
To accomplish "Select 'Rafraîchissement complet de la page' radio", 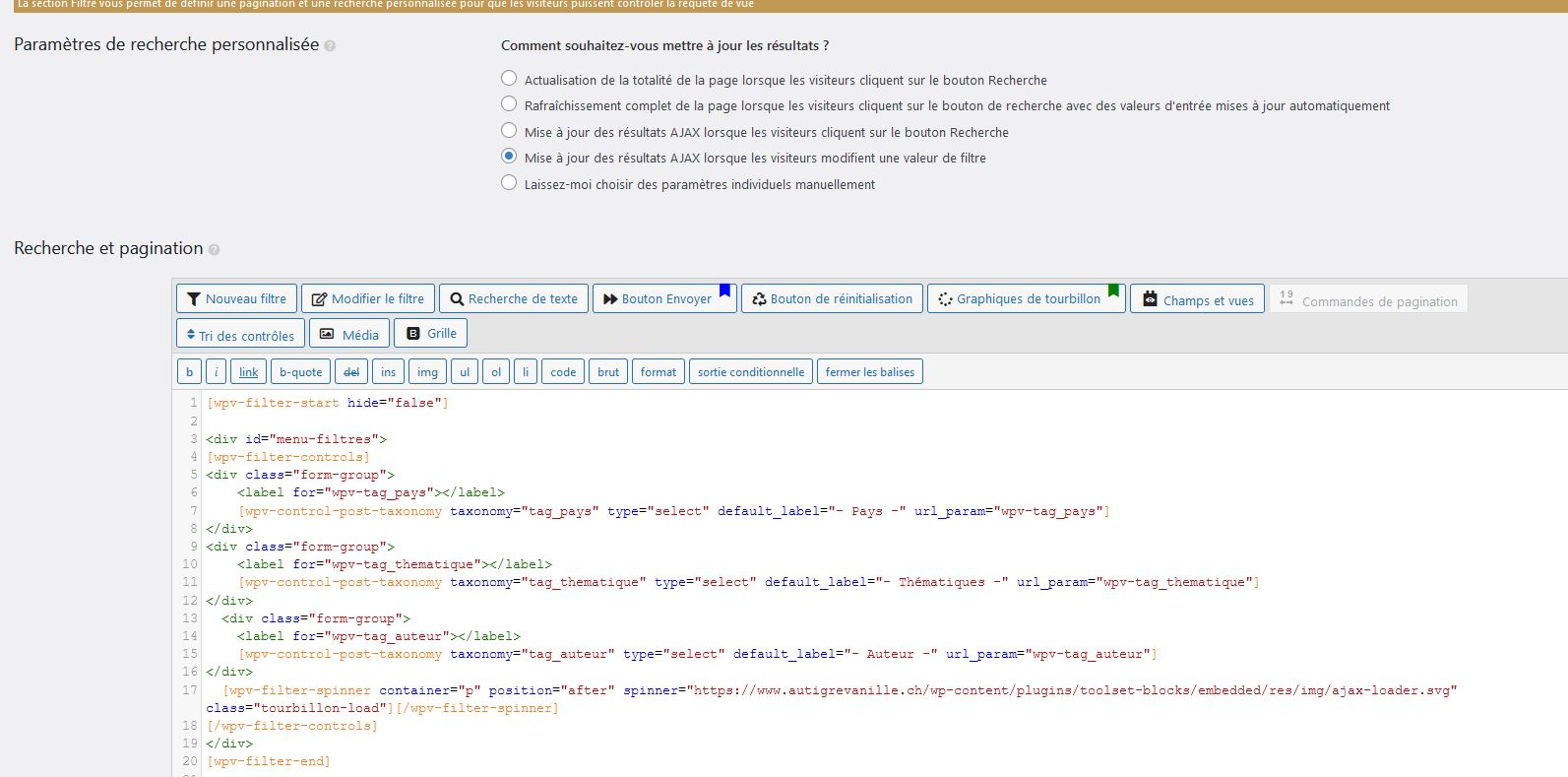I will tap(509, 103).
